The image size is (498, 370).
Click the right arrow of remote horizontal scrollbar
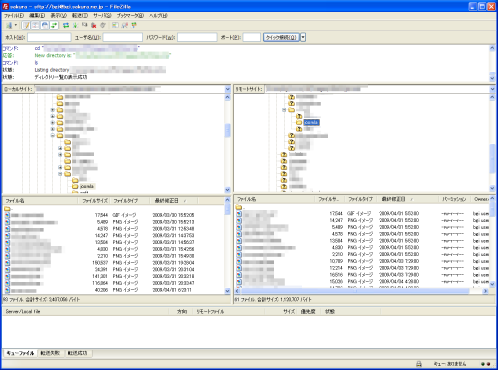[485, 291]
